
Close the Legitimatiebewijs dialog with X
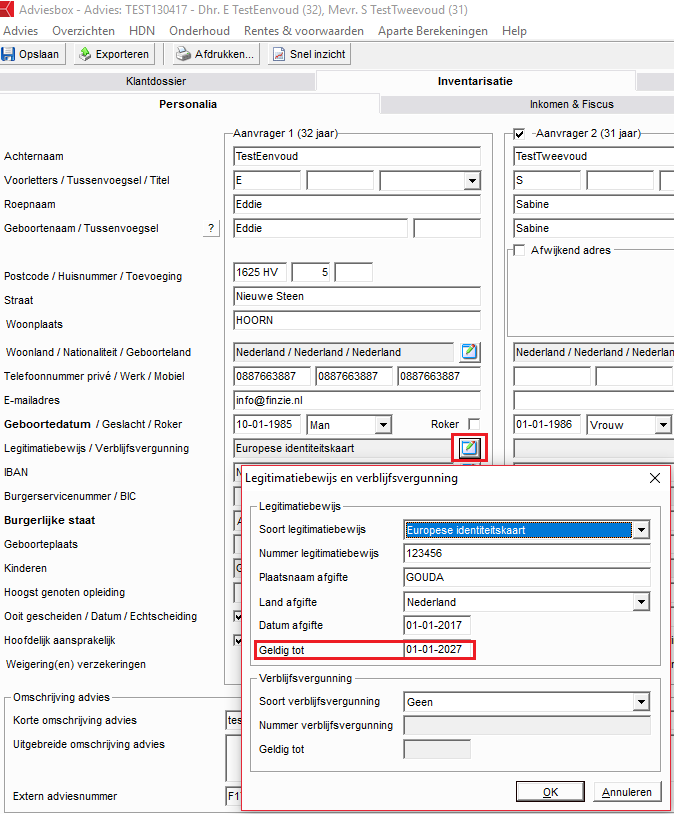pos(655,478)
